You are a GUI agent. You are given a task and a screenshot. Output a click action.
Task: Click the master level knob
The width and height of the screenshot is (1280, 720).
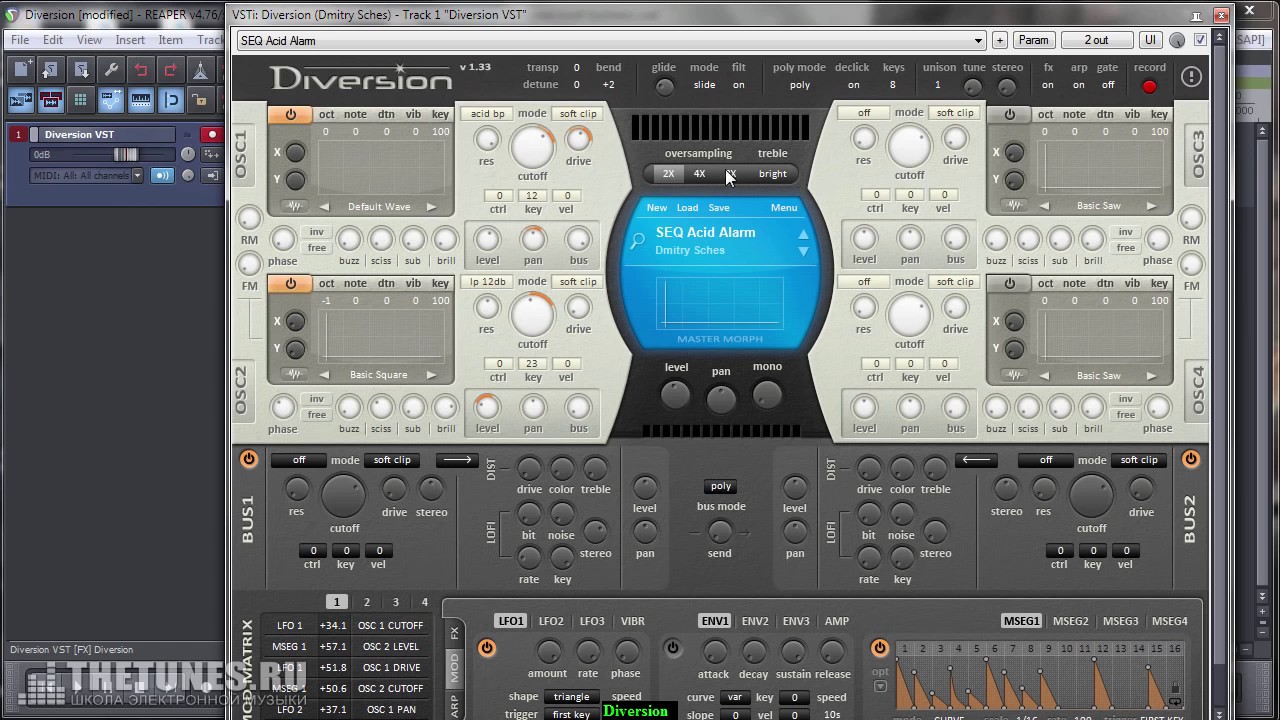pos(676,394)
